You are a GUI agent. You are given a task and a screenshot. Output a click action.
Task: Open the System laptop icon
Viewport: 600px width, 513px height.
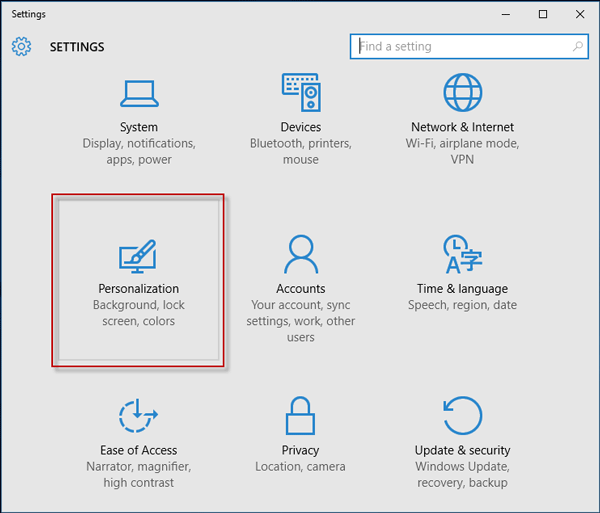tap(139, 93)
